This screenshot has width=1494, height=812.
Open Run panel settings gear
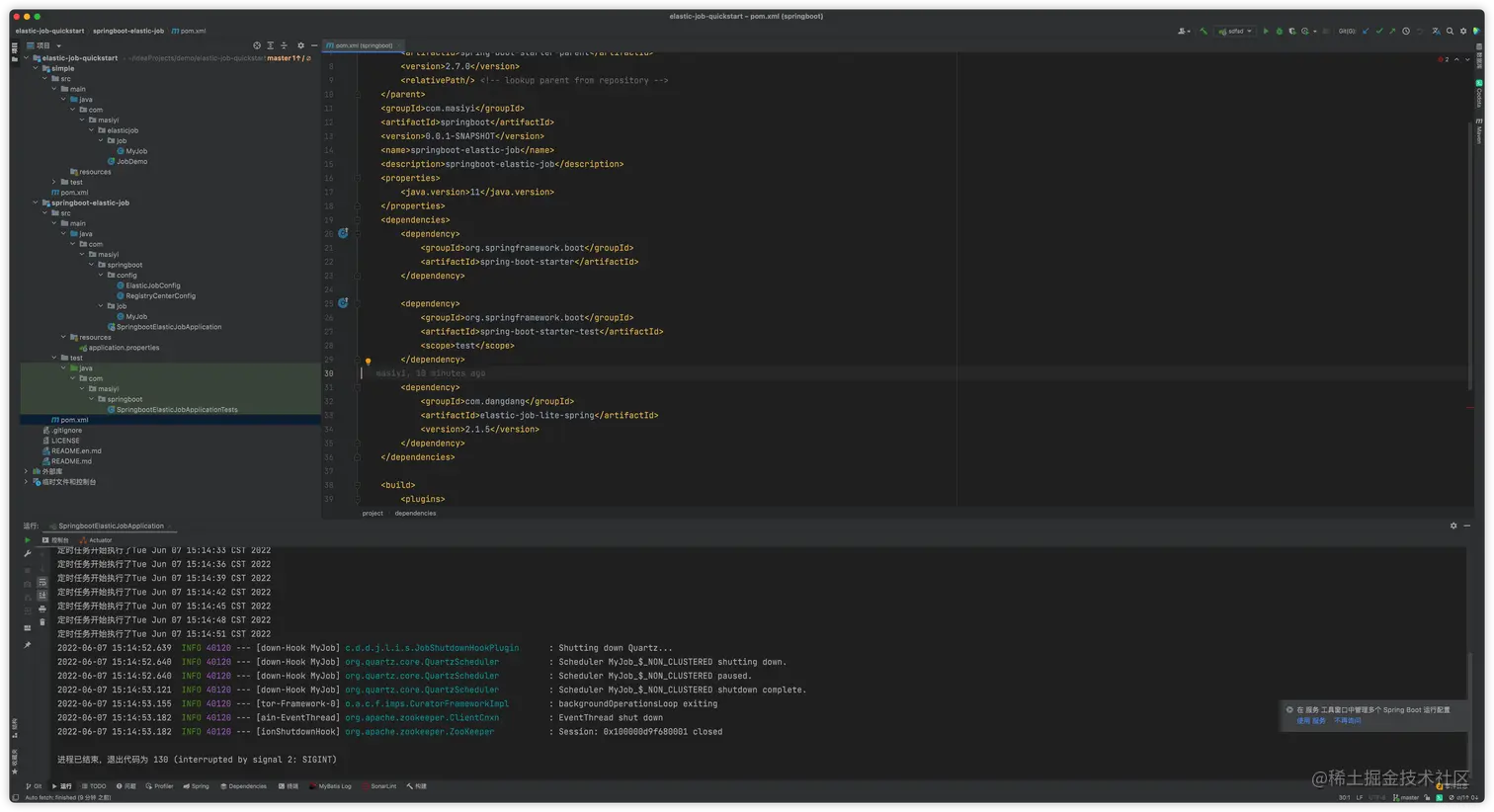click(x=1453, y=526)
